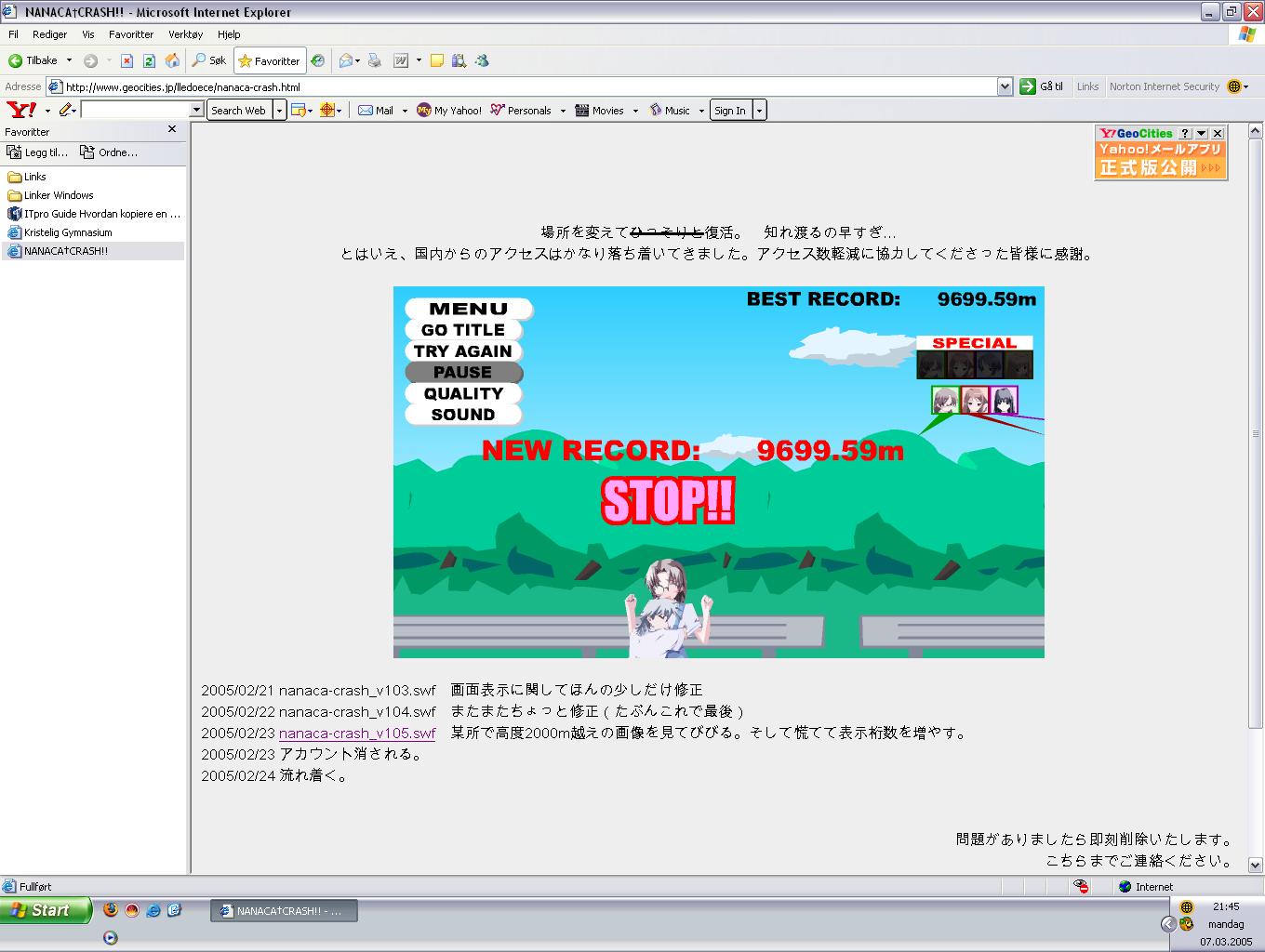Click the Gå til go button
Image resolution: width=1265 pixels, height=952 pixels.
1042,86
